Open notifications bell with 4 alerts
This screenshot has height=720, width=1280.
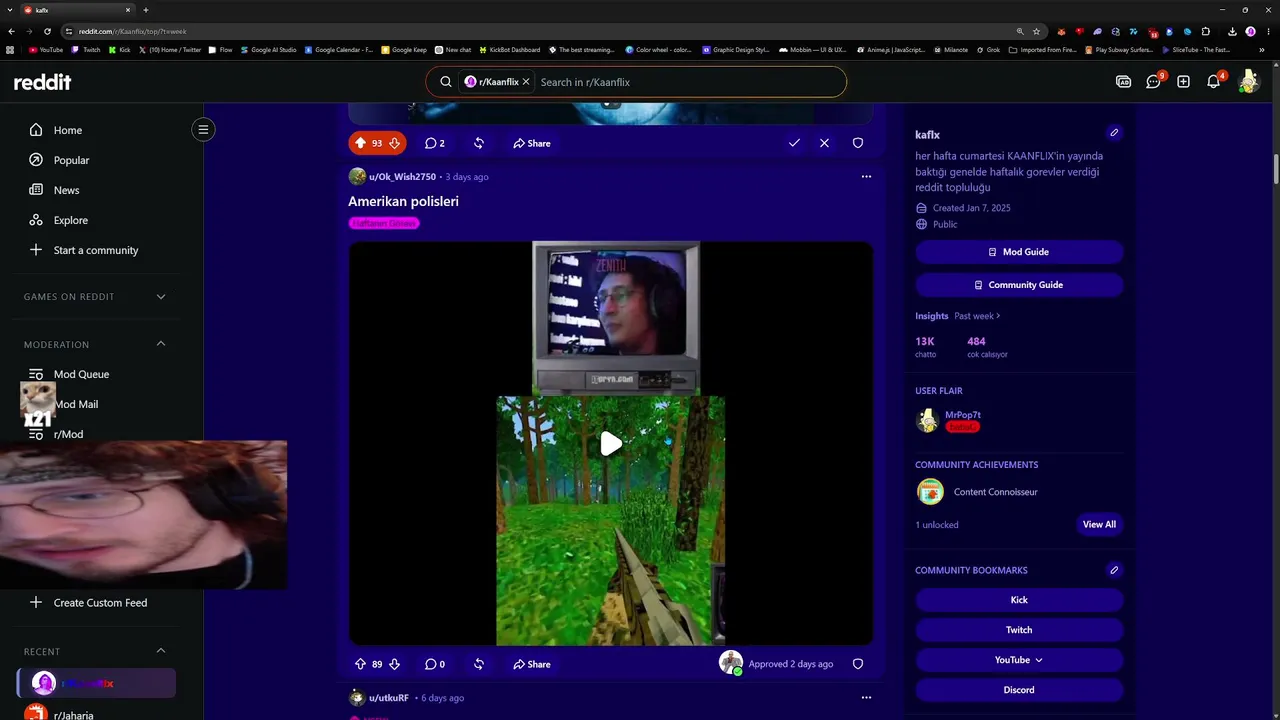[1214, 82]
